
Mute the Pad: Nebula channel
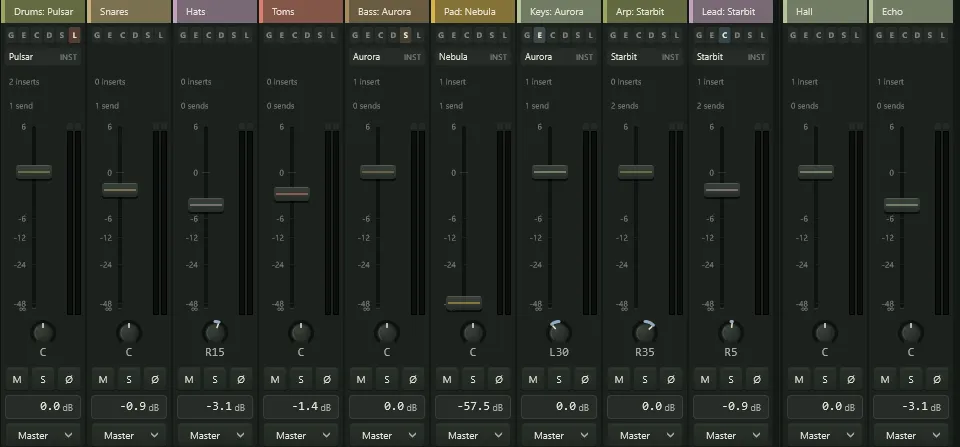447,380
